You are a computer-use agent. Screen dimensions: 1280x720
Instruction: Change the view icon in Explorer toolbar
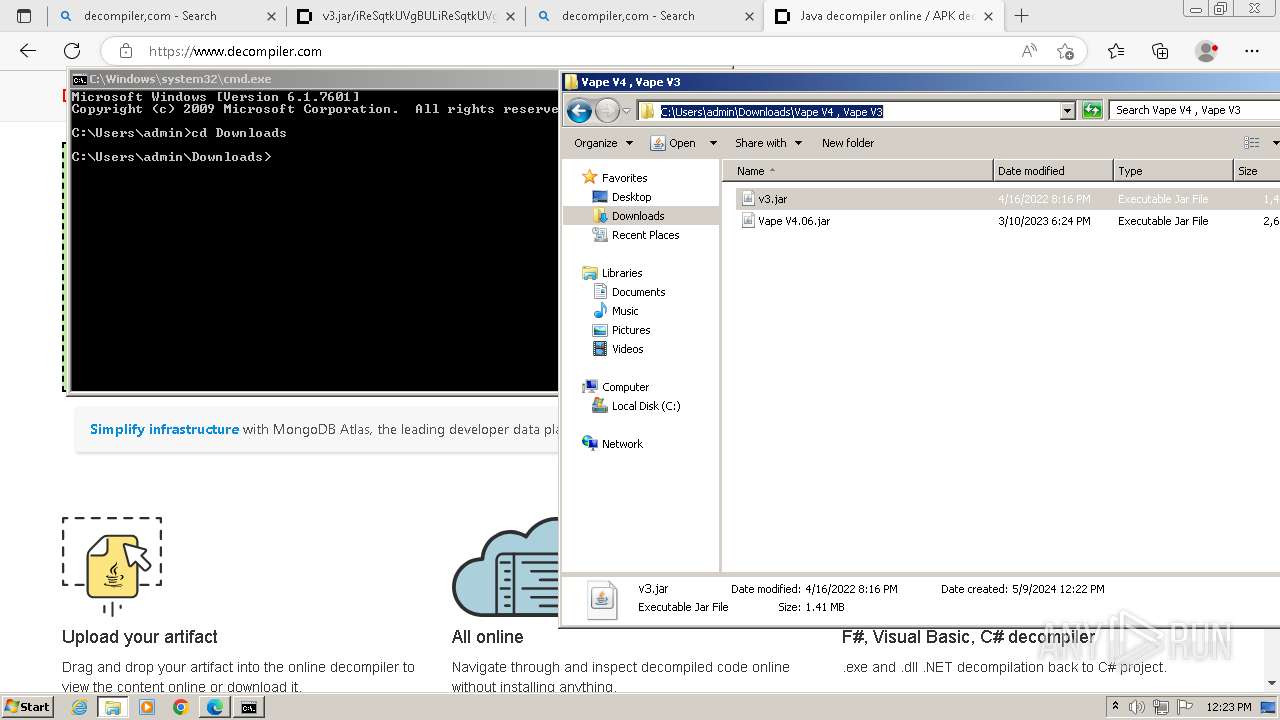tap(1251, 143)
